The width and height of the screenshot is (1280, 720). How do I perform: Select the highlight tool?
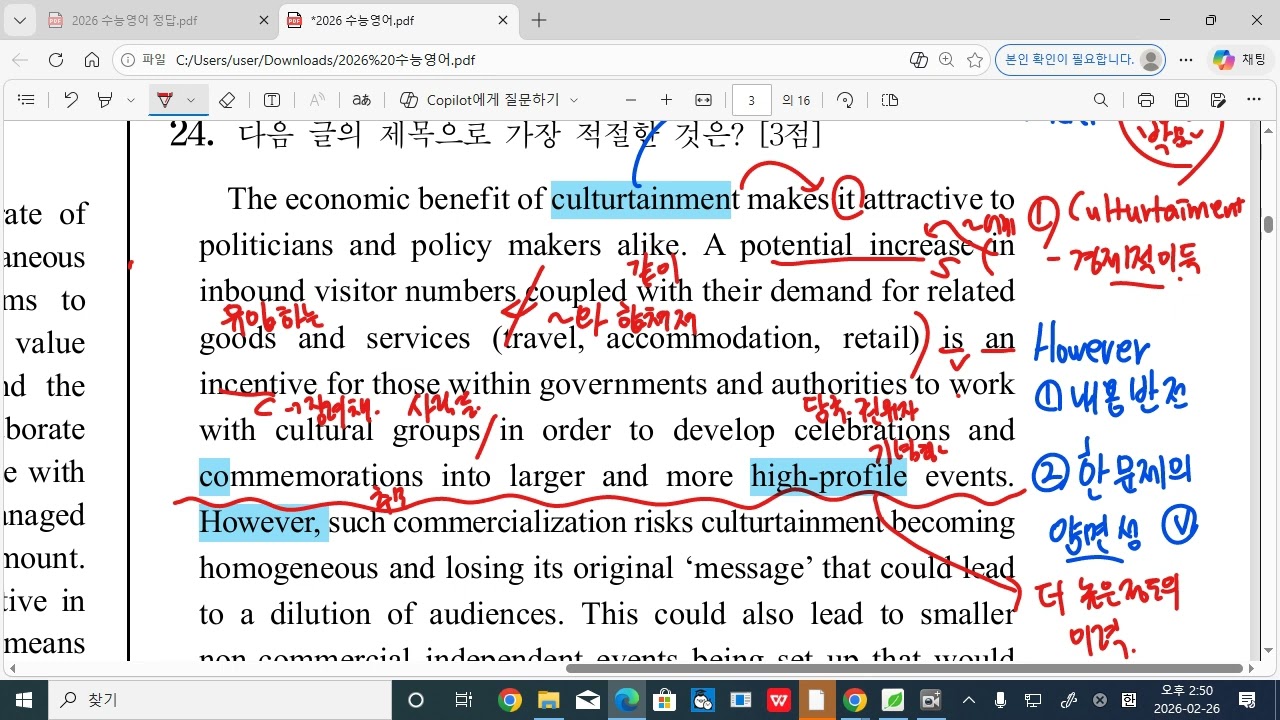[x=105, y=100]
